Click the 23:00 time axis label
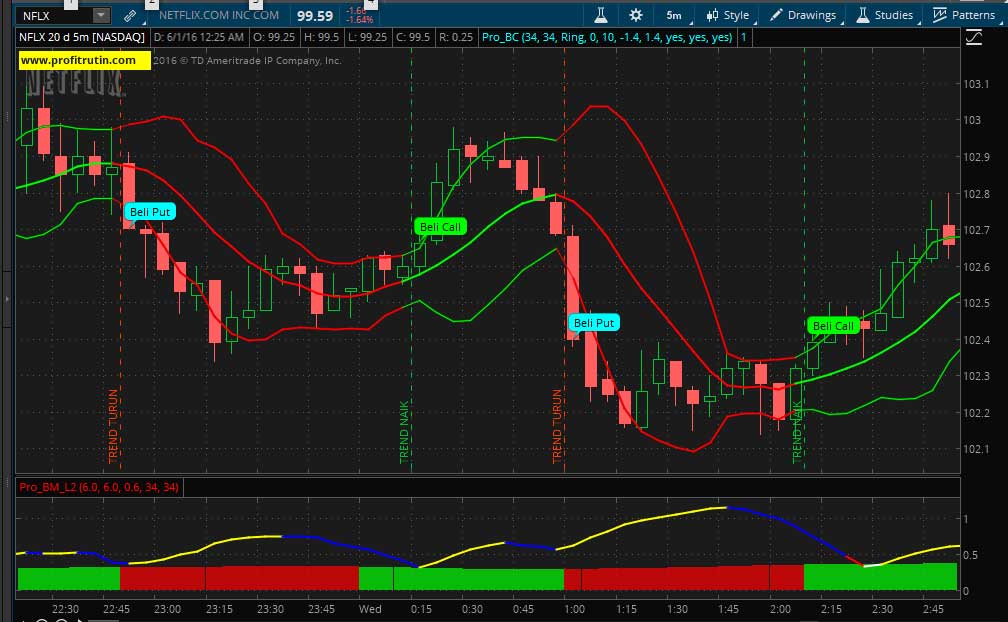The width and height of the screenshot is (1008, 622). pos(167,609)
